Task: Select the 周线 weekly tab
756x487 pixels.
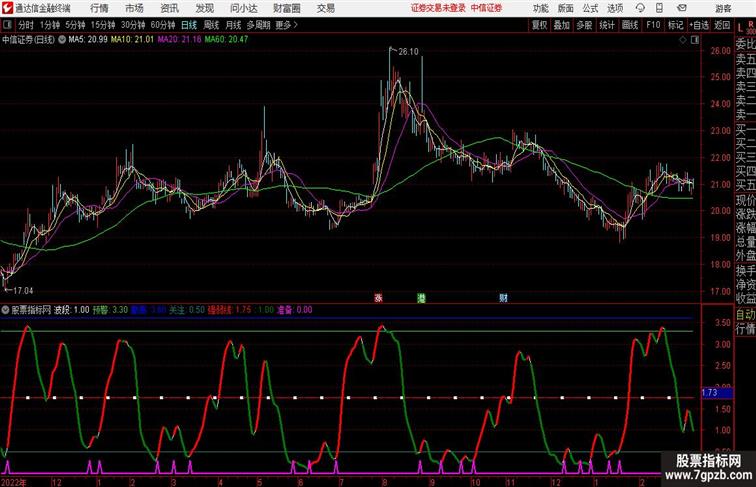Action: click(x=211, y=25)
